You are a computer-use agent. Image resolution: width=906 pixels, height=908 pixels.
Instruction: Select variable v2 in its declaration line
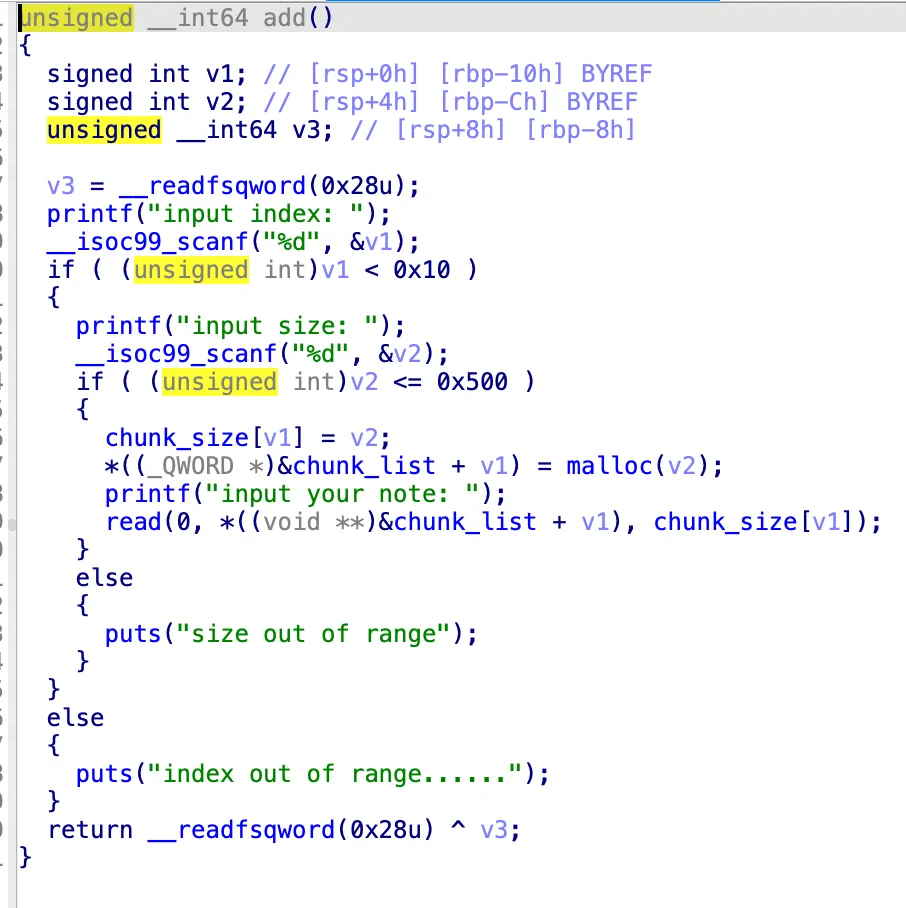250,102
